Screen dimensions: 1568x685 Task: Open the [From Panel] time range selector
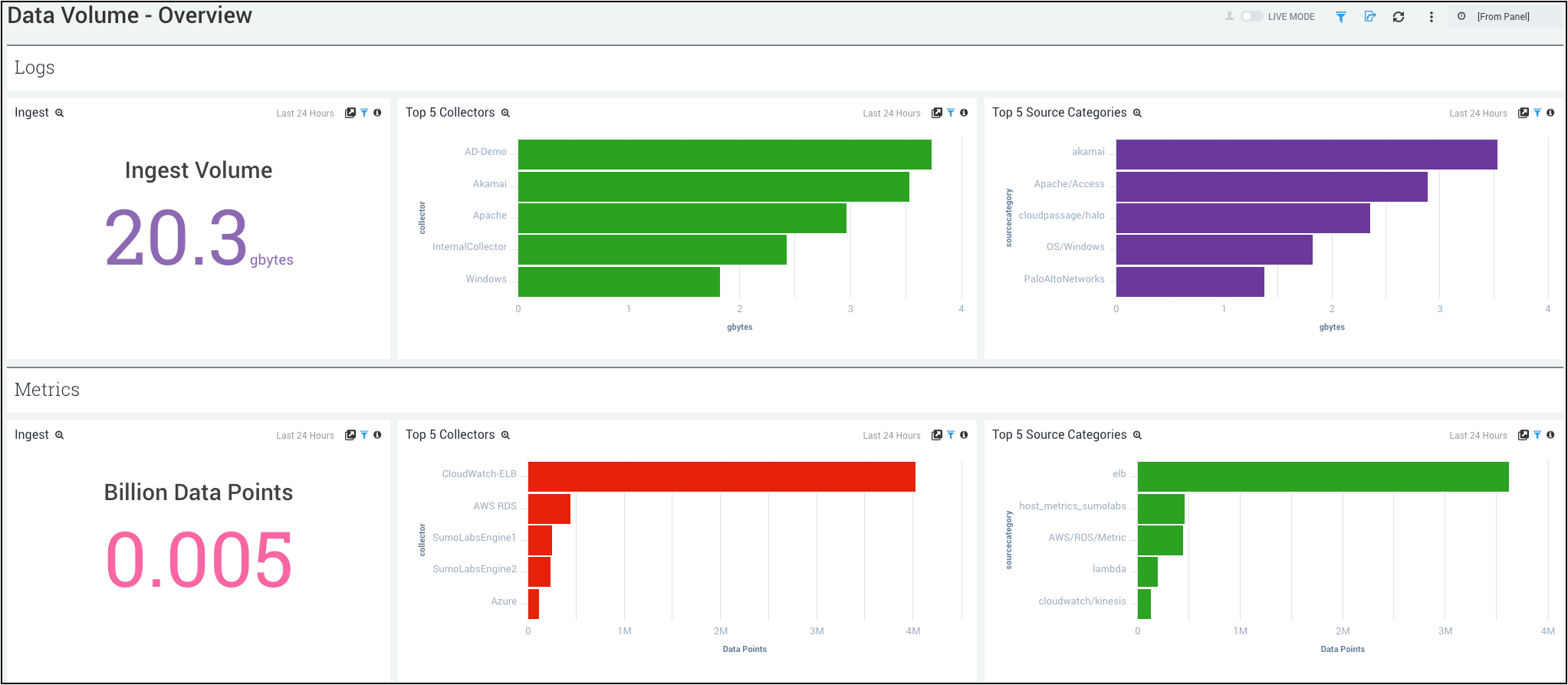click(1502, 17)
